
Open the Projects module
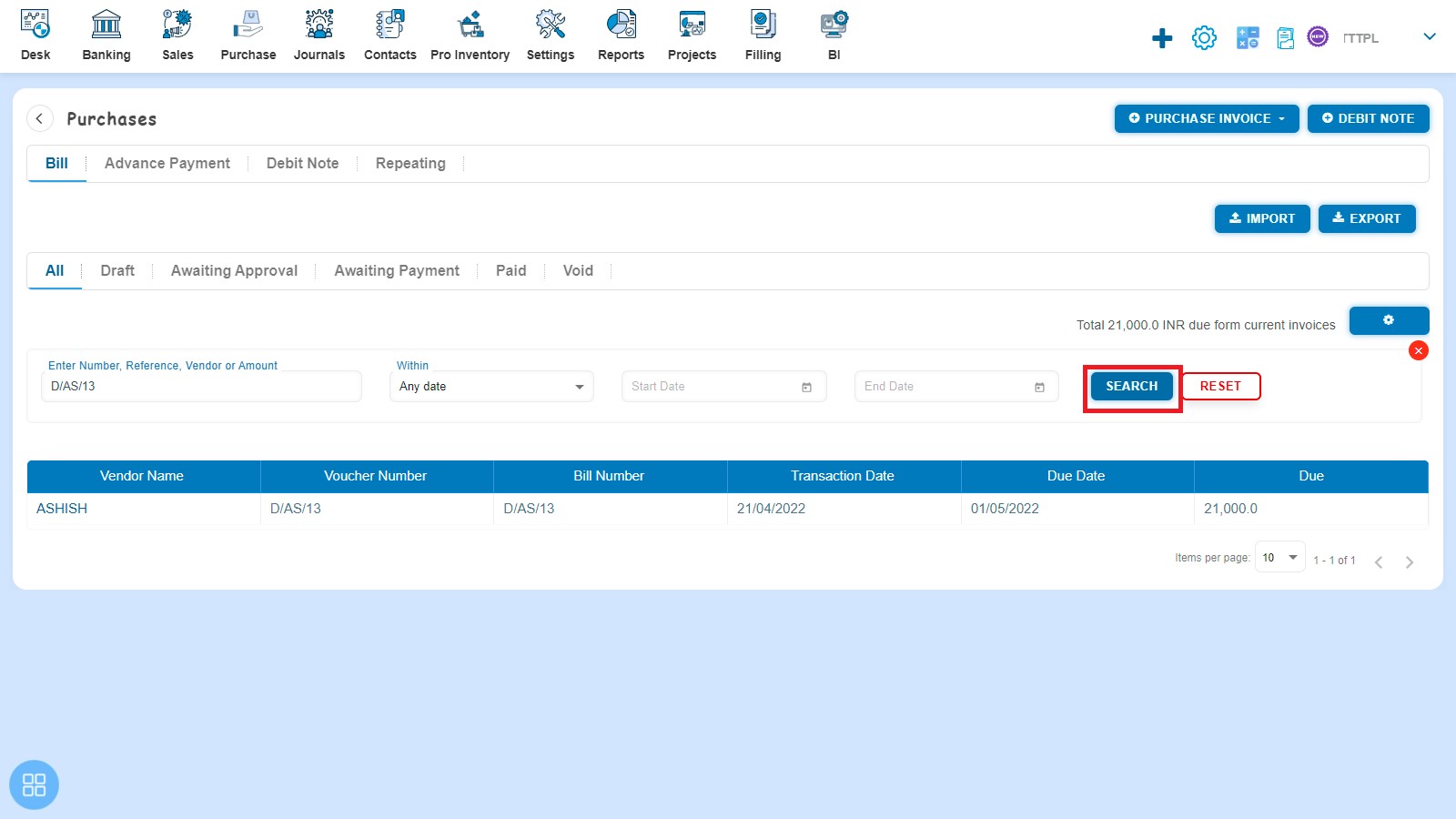(693, 35)
